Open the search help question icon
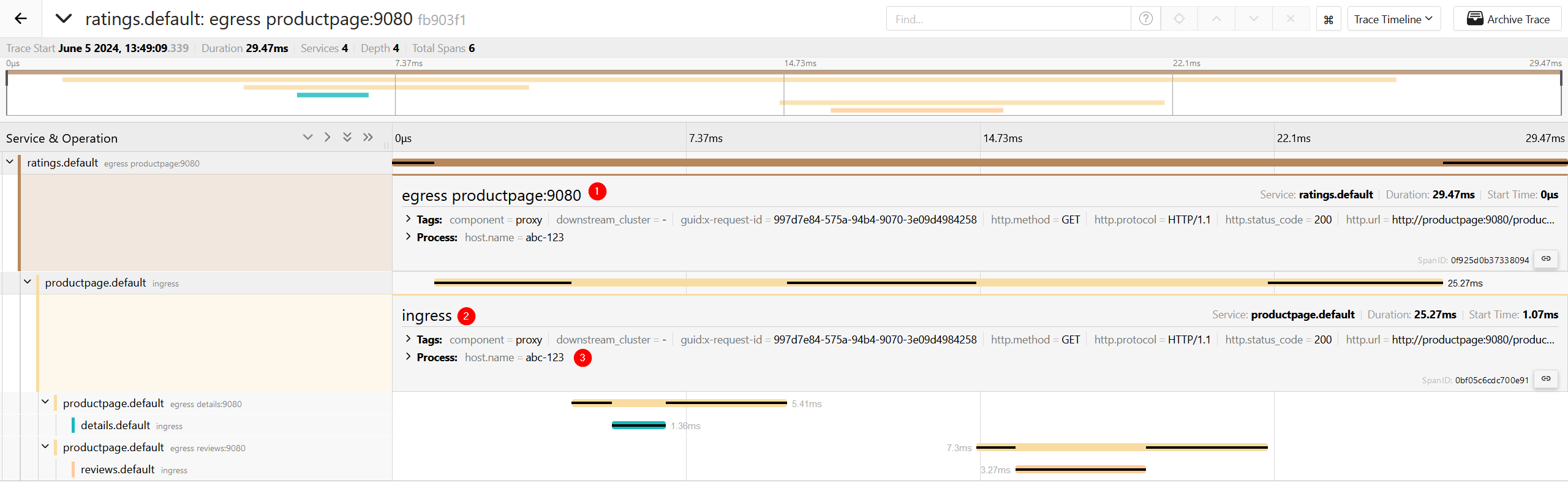This screenshot has width=1568, height=502. 1145,19
